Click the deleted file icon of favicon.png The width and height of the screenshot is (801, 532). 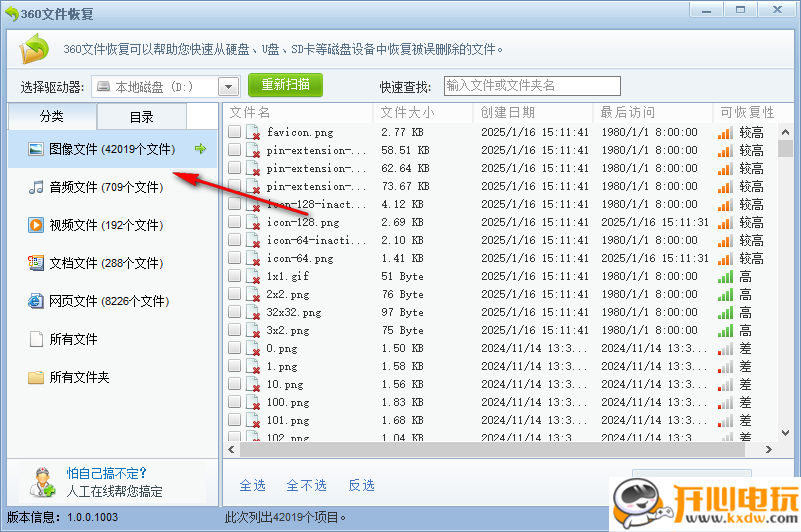point(253,132)
